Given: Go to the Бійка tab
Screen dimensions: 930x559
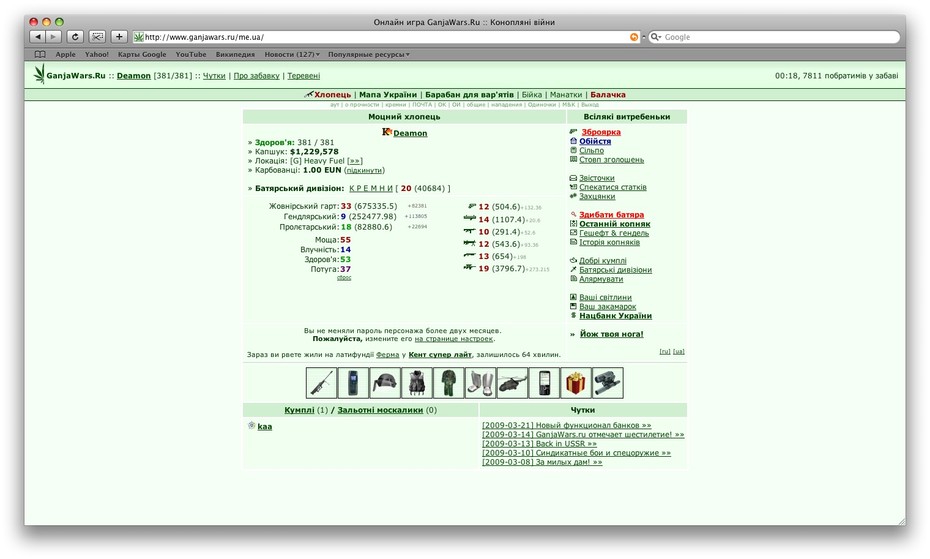Looking at the screenshot, I should point(531,94).
